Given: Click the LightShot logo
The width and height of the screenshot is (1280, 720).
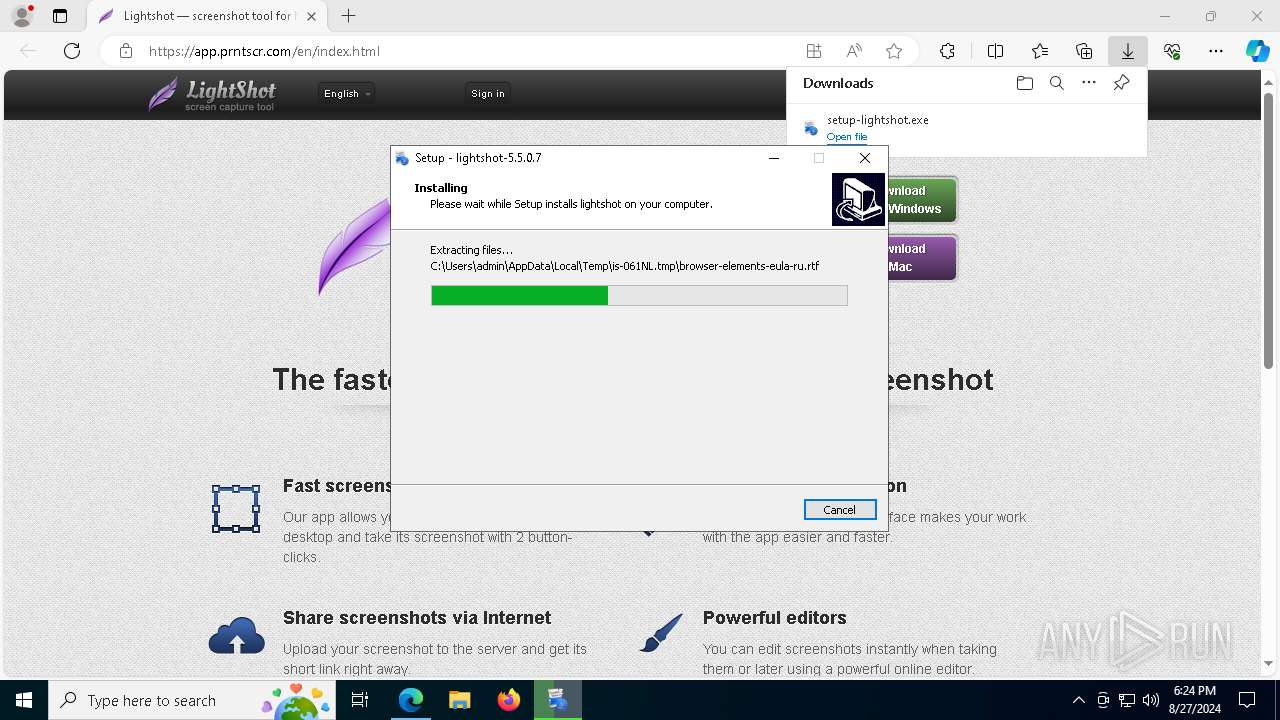Looking at the screenshot, I should (x=212, y=94).
